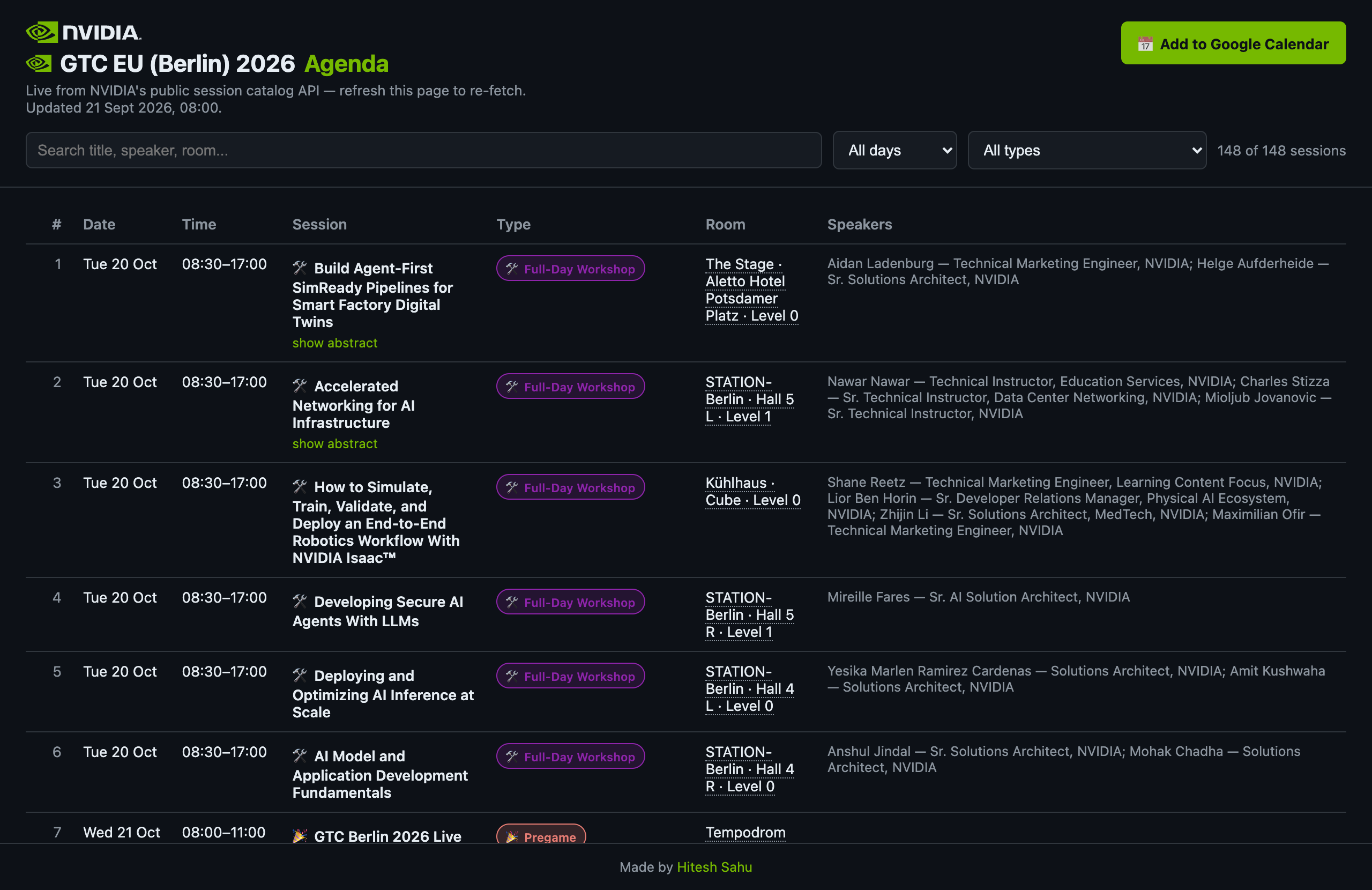
Task: Click Full-Day Workshop badge in row 5
Action: (x=570, y=676)
